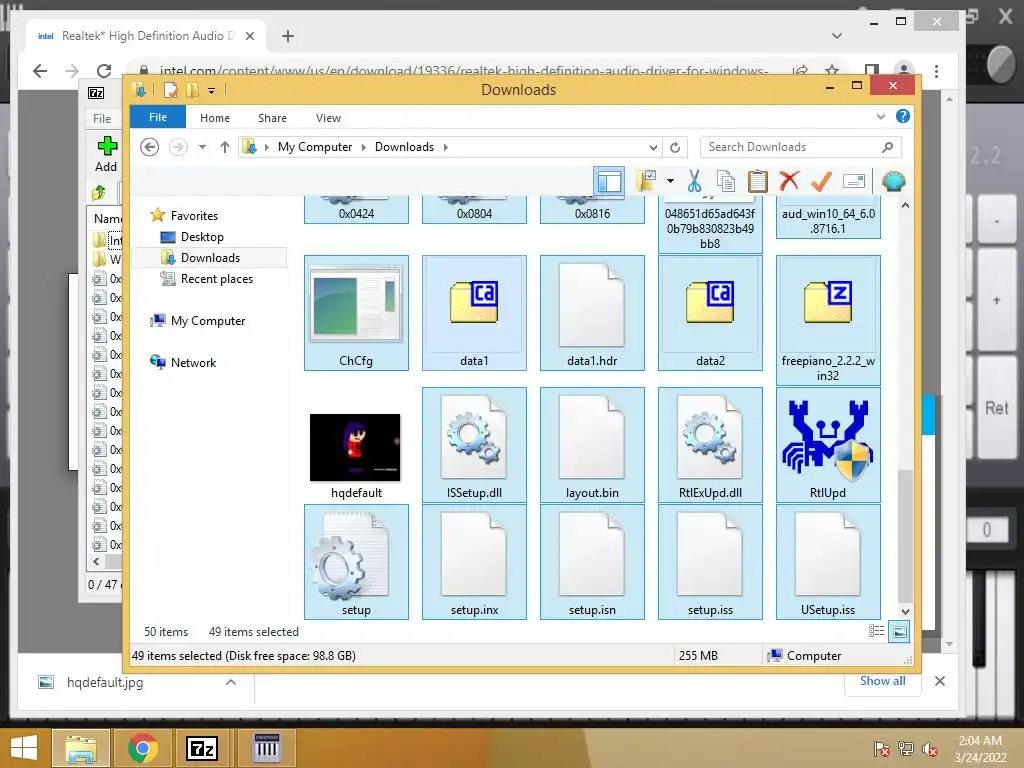The width and height of the screenshot is (1024, 768).
Task: Select the setup.inx file
Action: (x=474, y=562)
